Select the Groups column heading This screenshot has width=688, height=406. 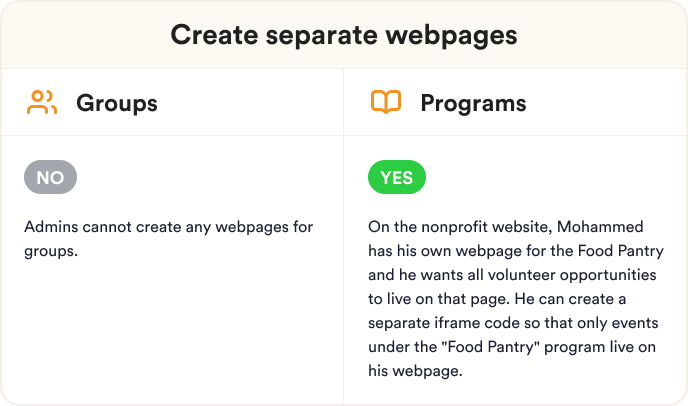tap(117, 104)
